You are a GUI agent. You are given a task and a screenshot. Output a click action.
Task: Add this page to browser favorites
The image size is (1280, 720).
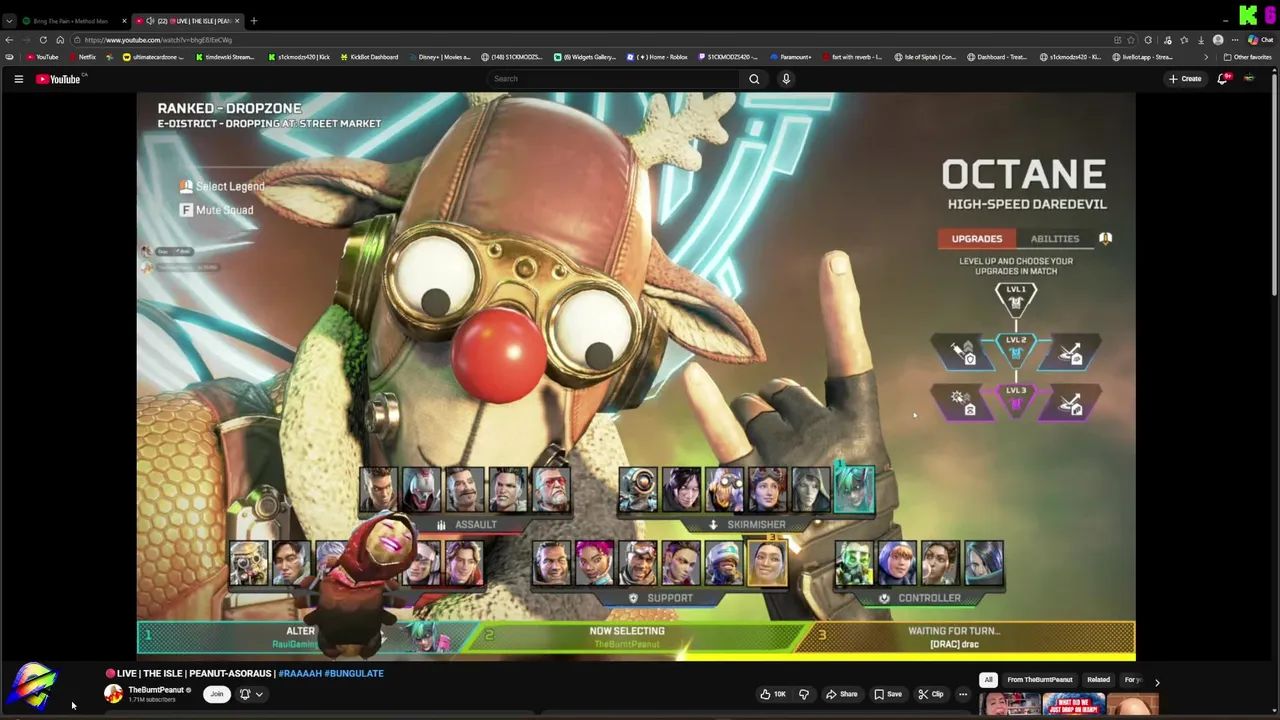click(x=1131, y=40)
